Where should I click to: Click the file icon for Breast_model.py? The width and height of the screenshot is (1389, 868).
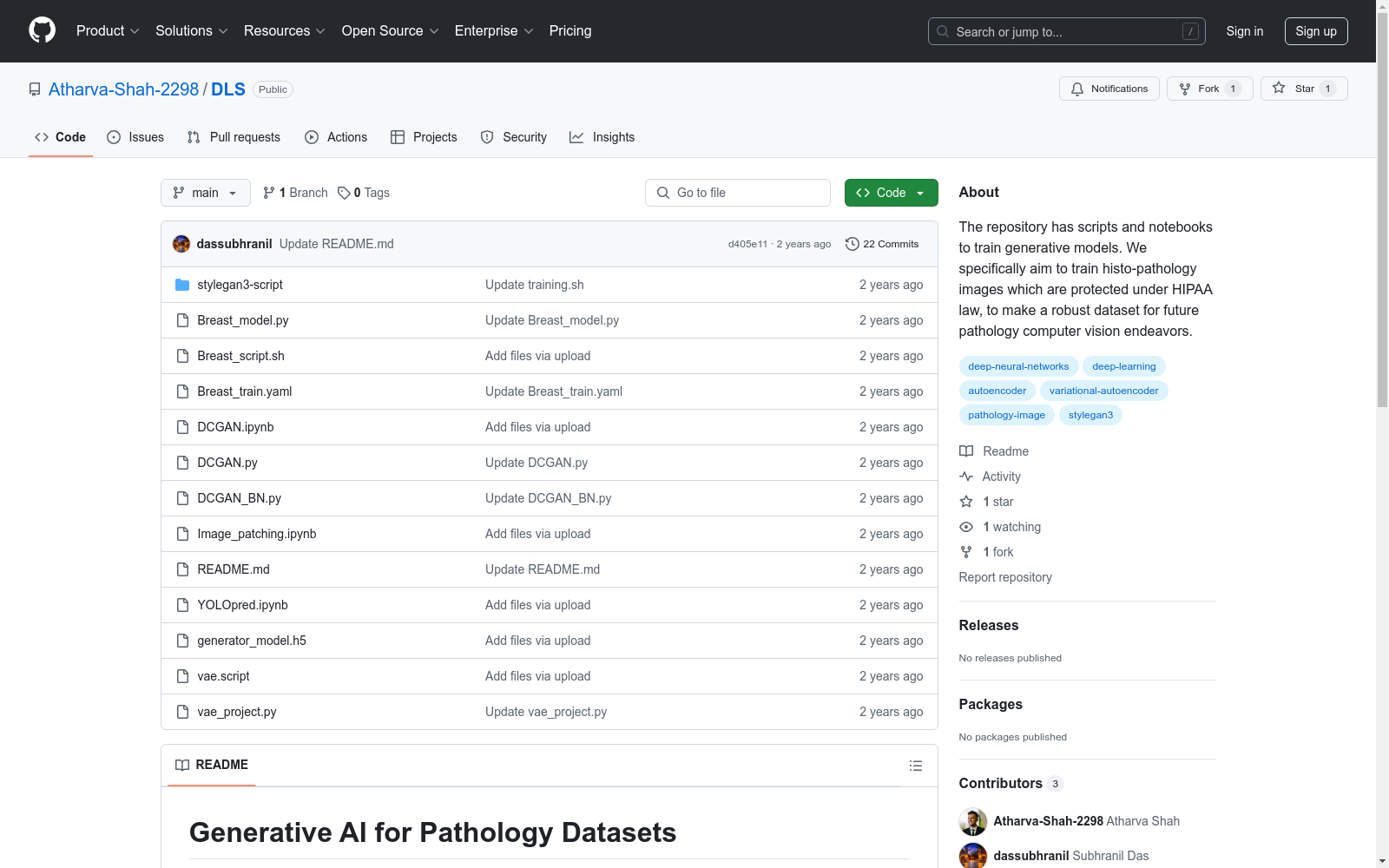click(182, 320)
